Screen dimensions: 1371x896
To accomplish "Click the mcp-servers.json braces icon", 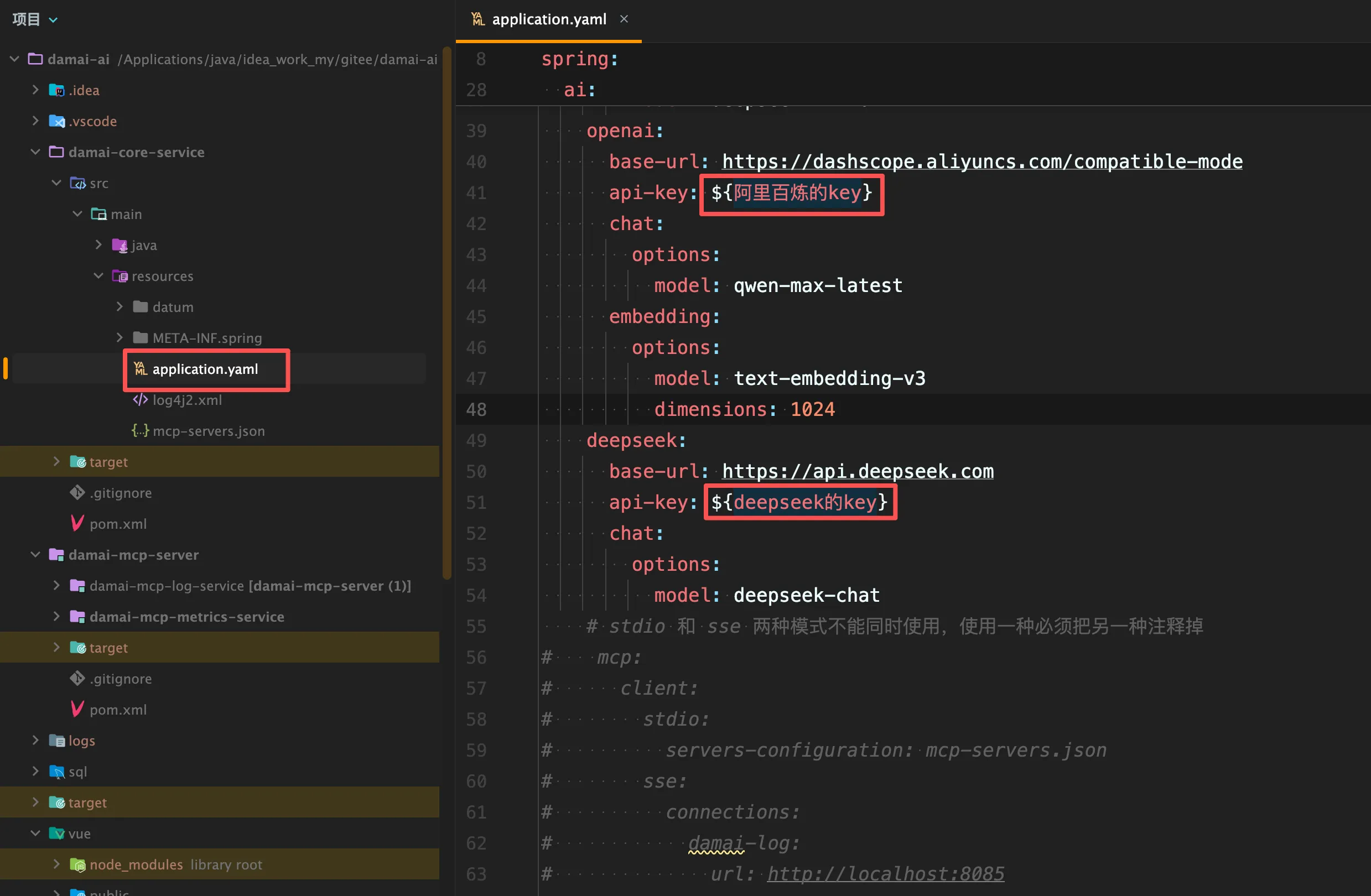I will pos(140,431).
